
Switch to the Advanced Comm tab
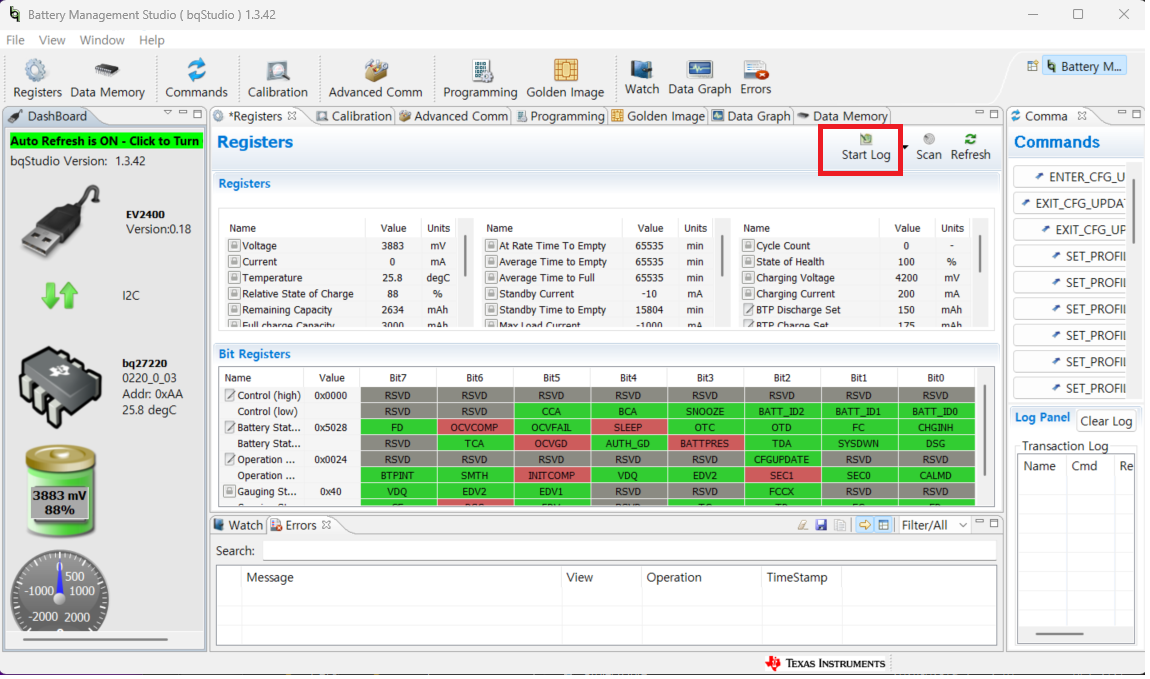pyautogui.click(x=453, y=116)
